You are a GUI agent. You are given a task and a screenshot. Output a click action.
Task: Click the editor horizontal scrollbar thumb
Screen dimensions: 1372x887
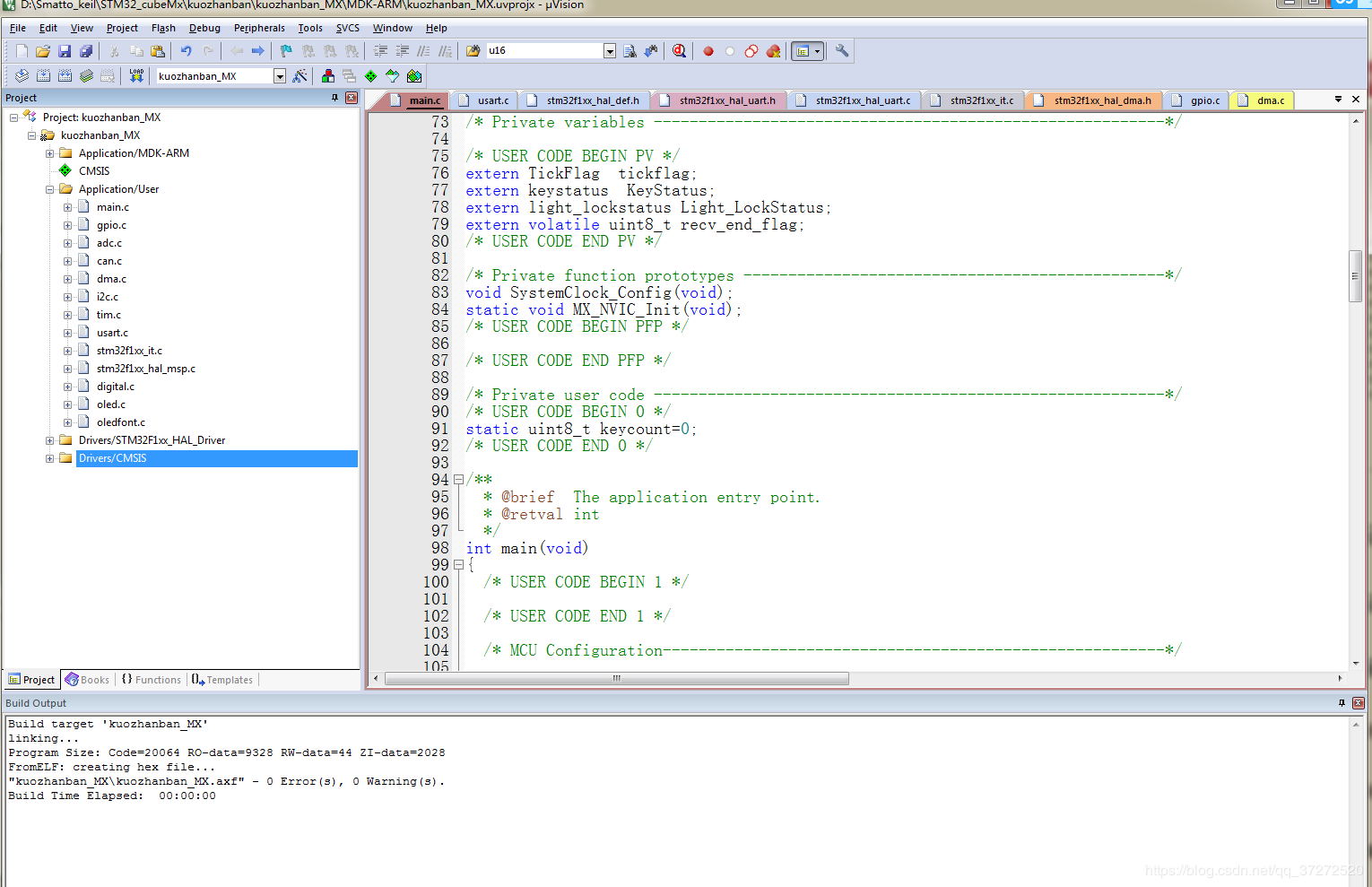616,679
